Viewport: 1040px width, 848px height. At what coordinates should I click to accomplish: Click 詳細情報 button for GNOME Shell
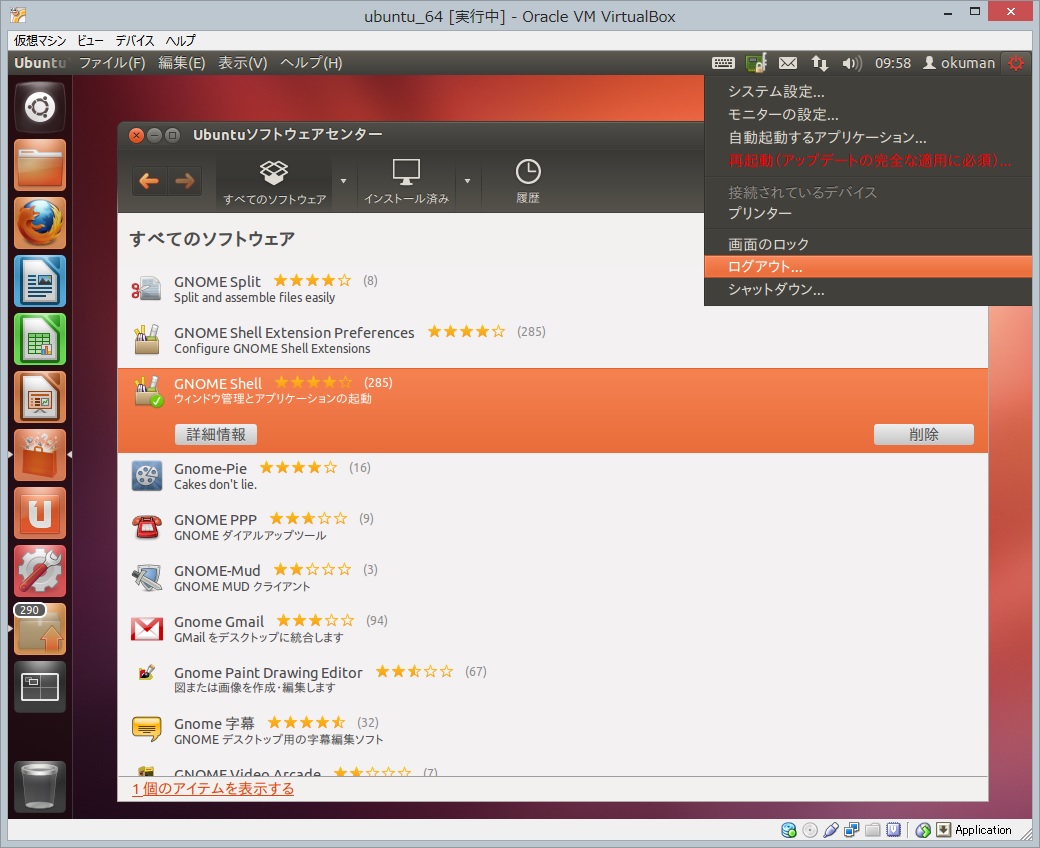point(216,434)
